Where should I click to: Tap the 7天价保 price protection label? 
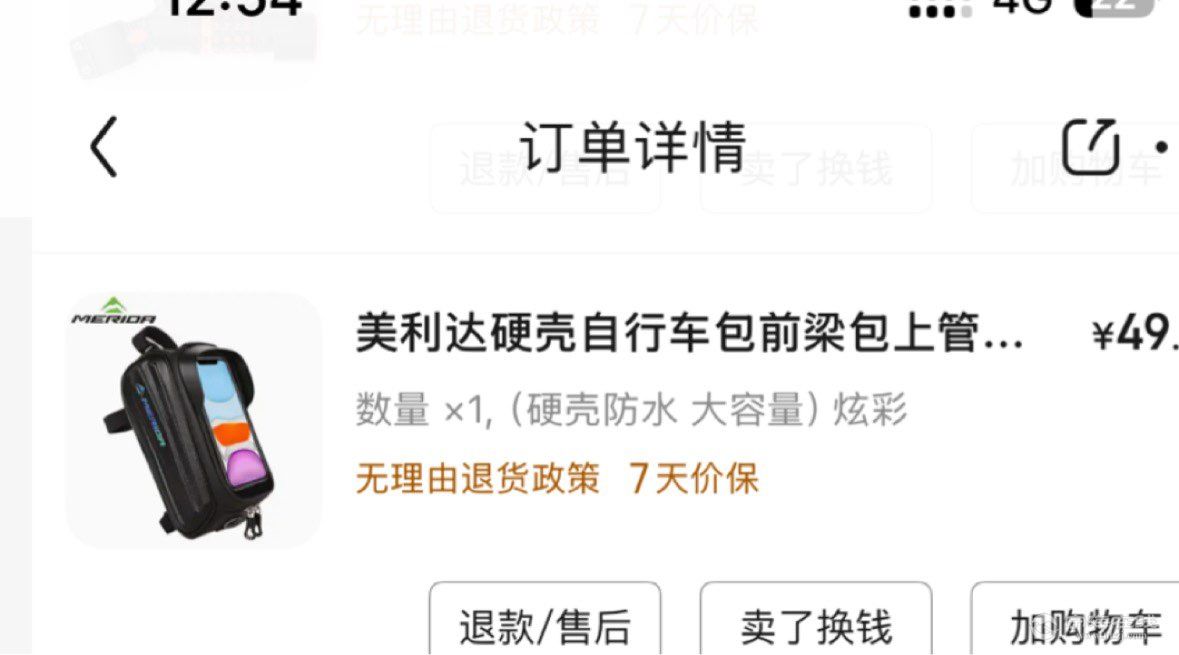pyautogui.click(x=693, y=478)
